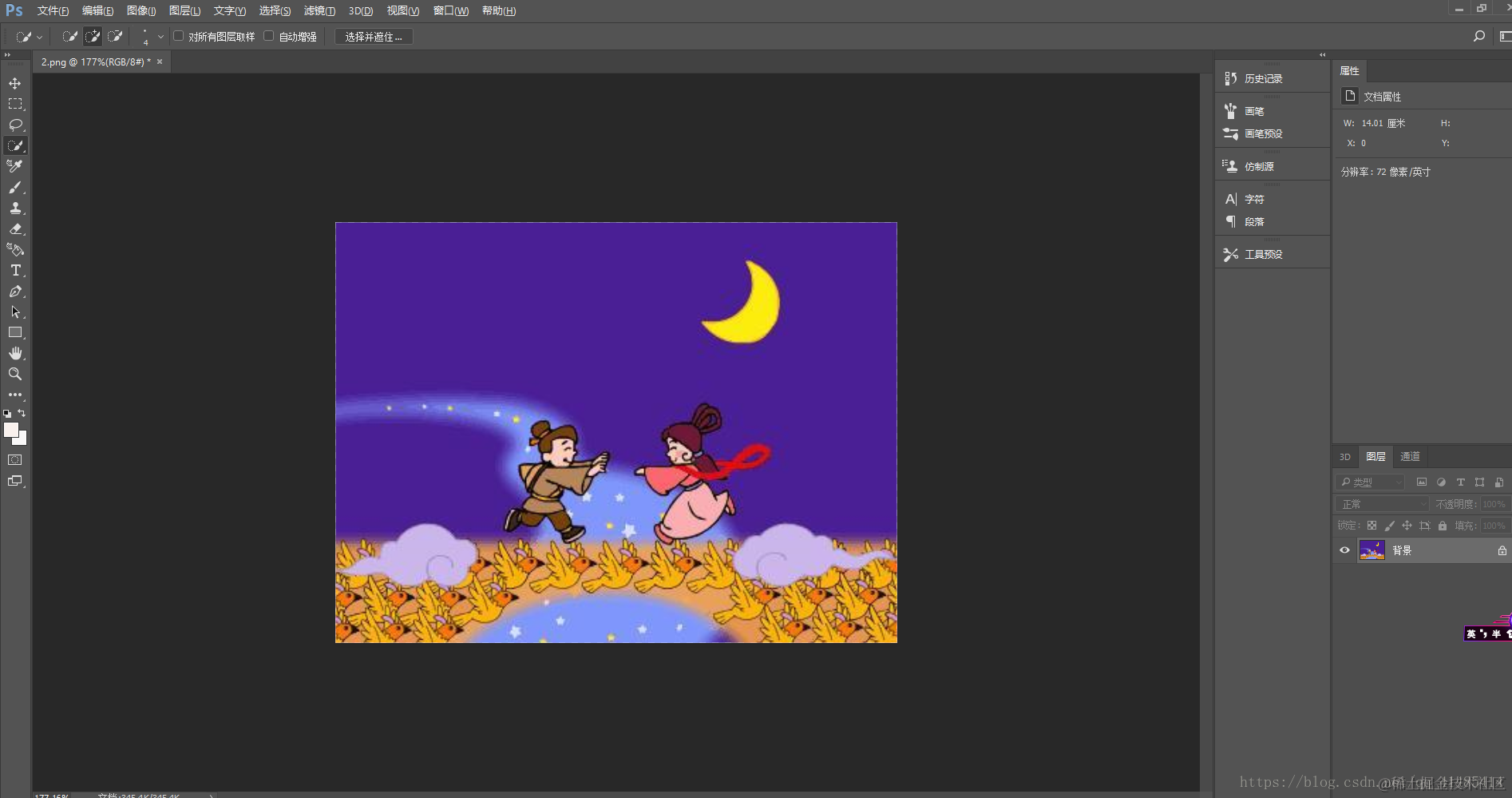
Task: Change screen mode at toolbox bottom
Action: coord(15,481)
